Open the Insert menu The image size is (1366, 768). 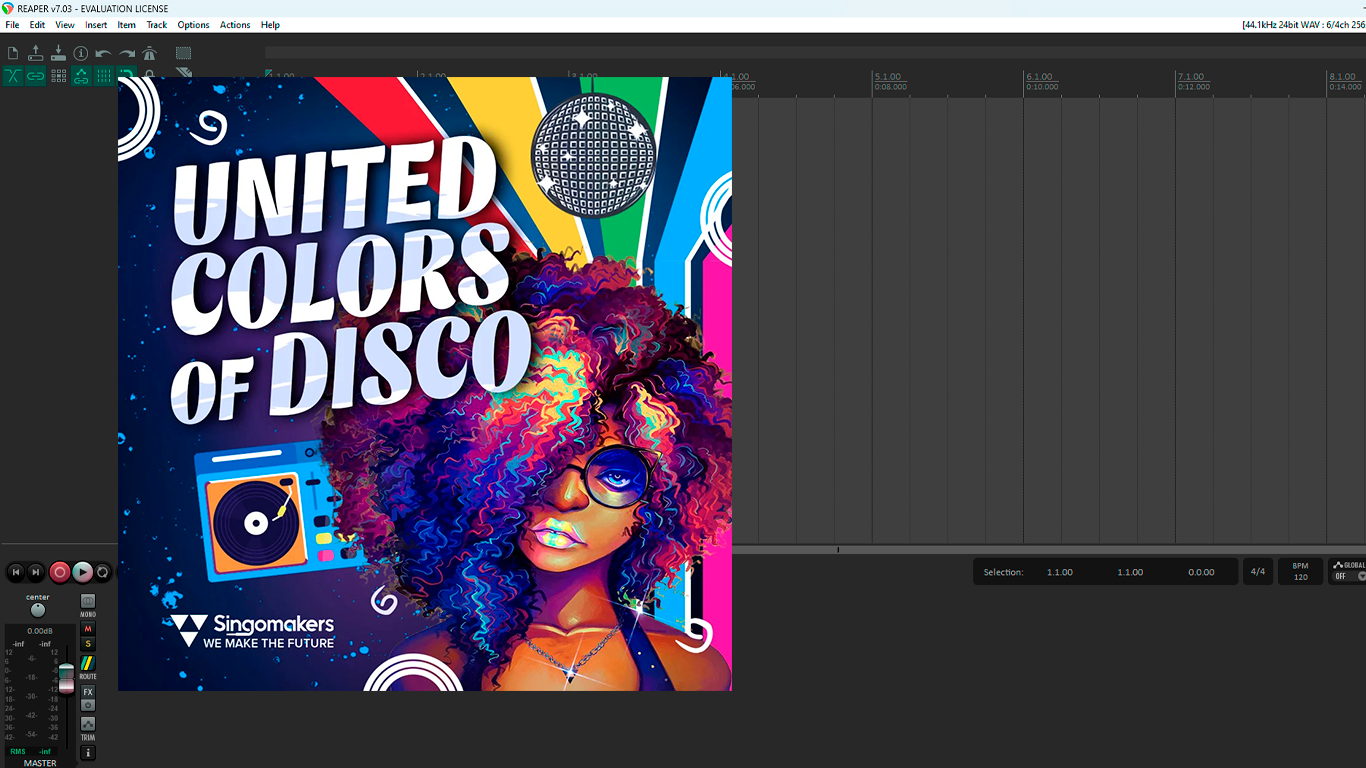[x=96, y=25]
